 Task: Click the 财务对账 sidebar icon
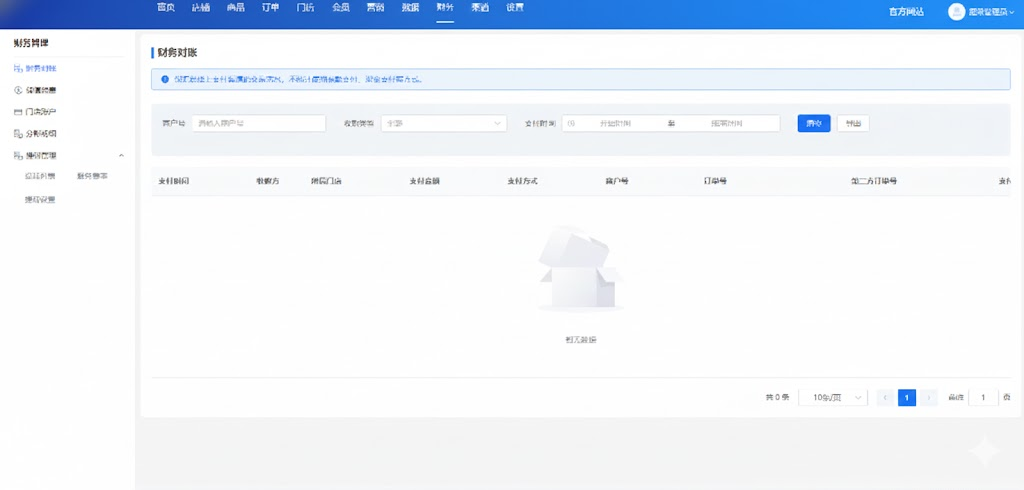pyautogui.click(x=18, y=68)
